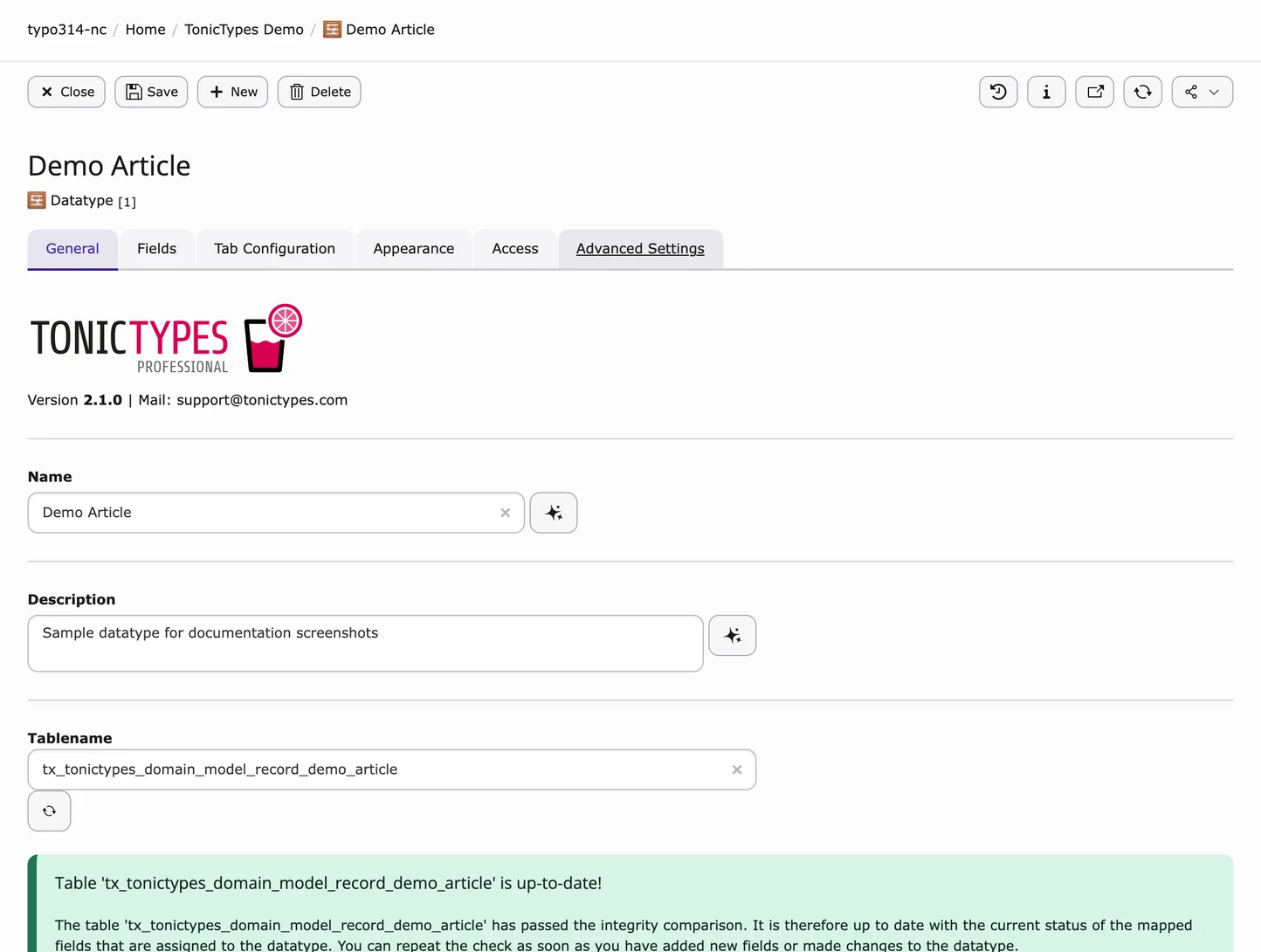Click the Description text area
This screenshot has height=952, width=1261.
(x=365, y=644)
